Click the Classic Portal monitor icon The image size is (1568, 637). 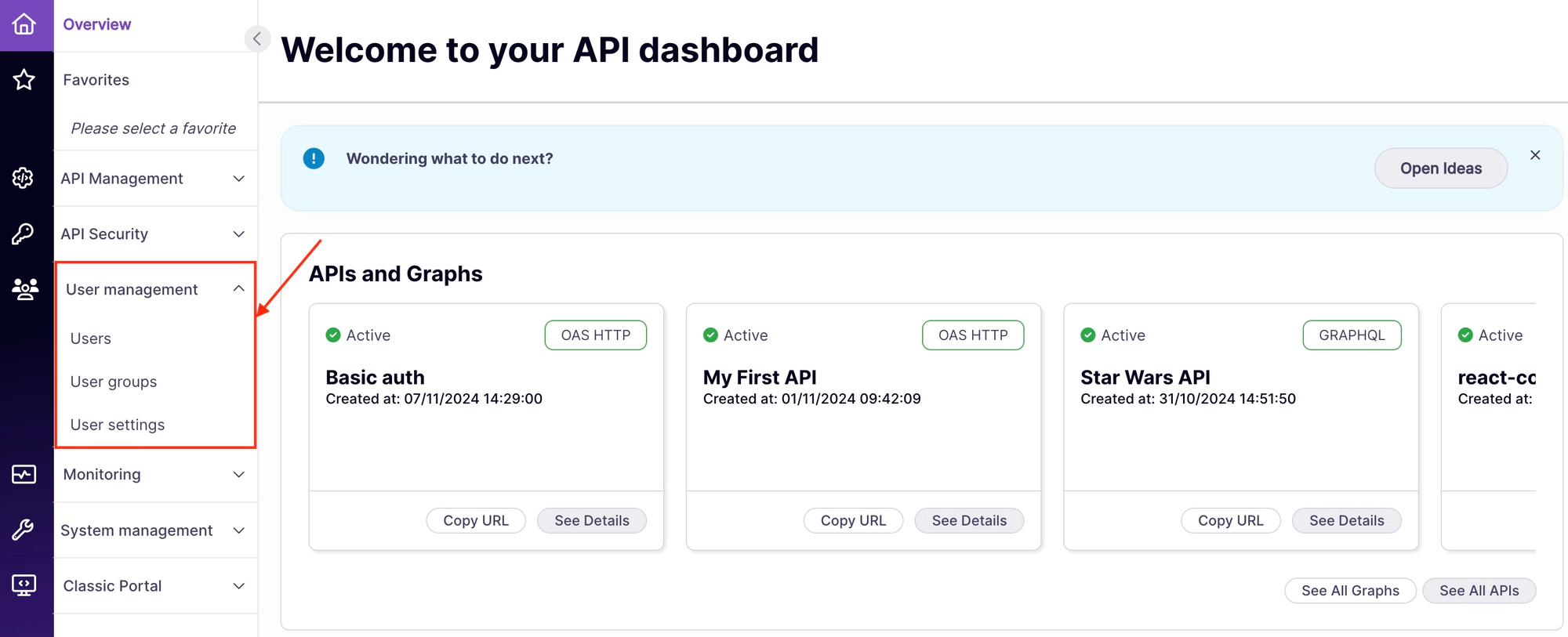click(x=24, y=585)
